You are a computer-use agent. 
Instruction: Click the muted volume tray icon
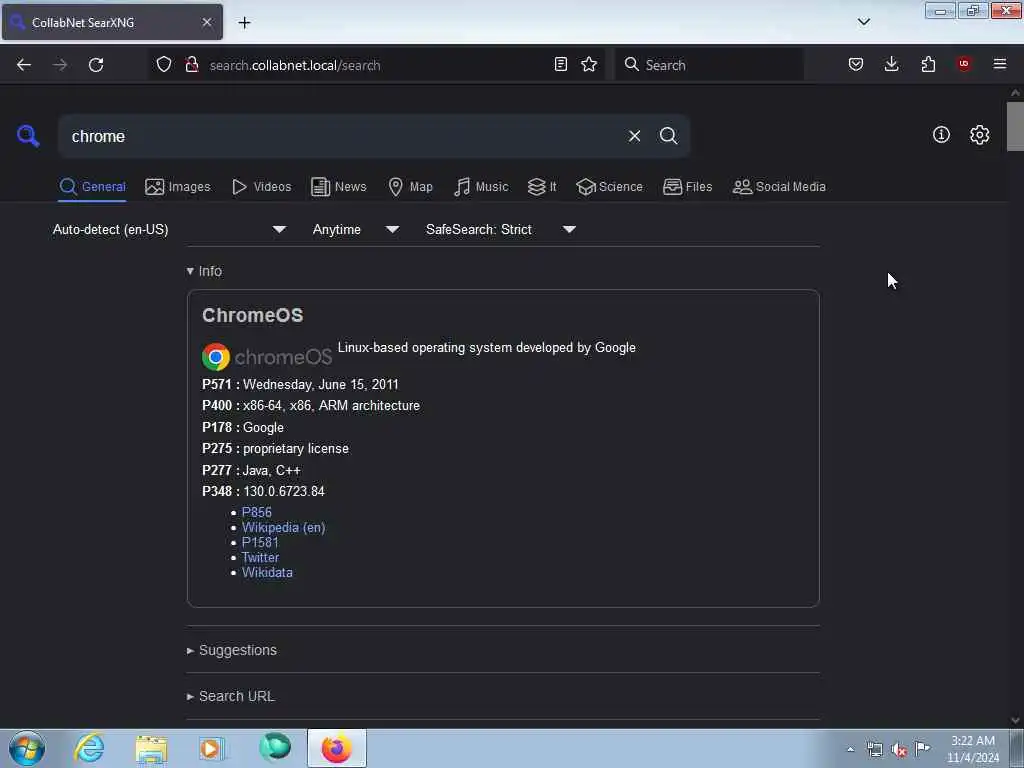[x=899, y=750]
